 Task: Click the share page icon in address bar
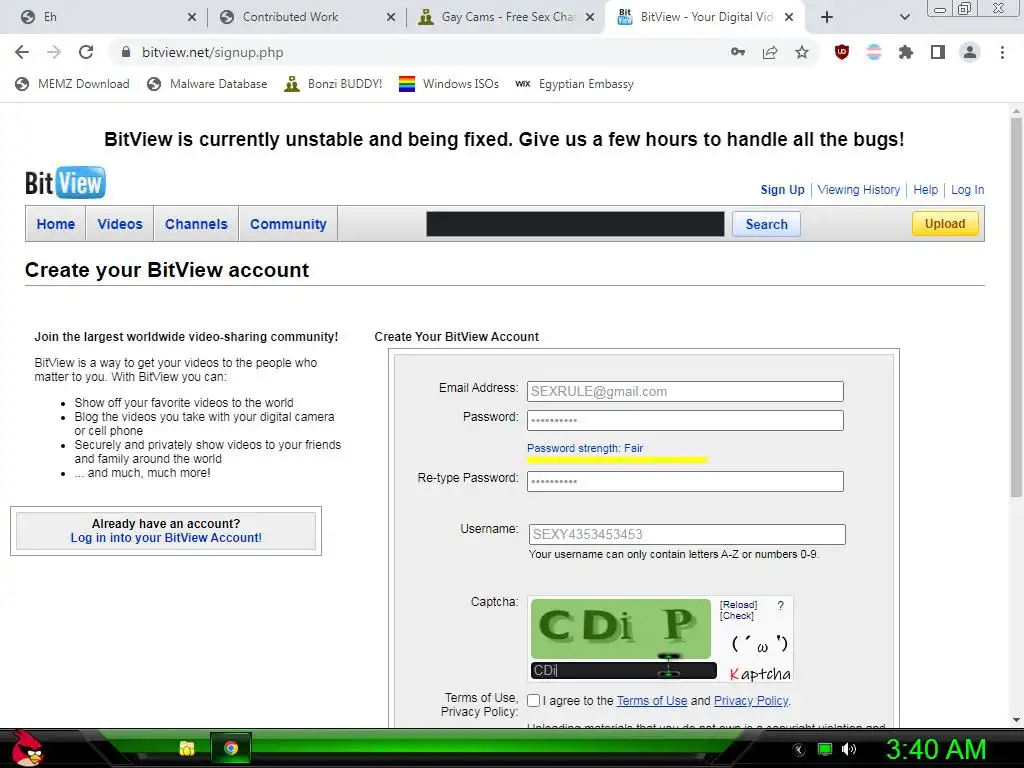770,52
